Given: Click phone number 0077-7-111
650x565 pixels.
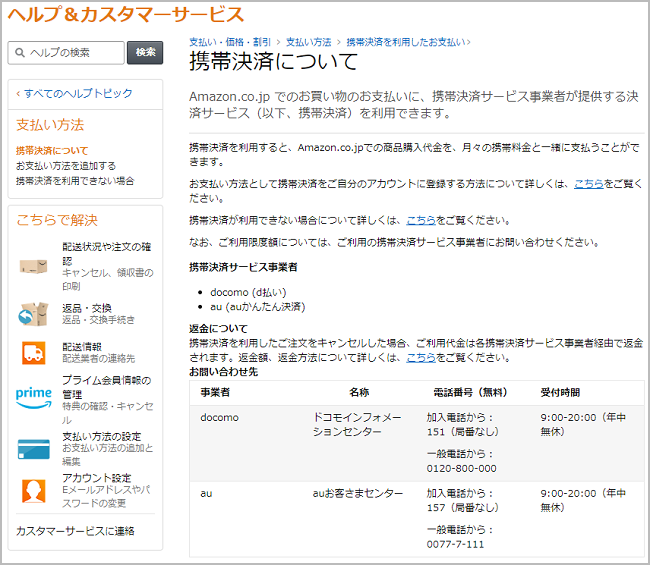Looking at the screenshot, I should click(x=455, y=544).
